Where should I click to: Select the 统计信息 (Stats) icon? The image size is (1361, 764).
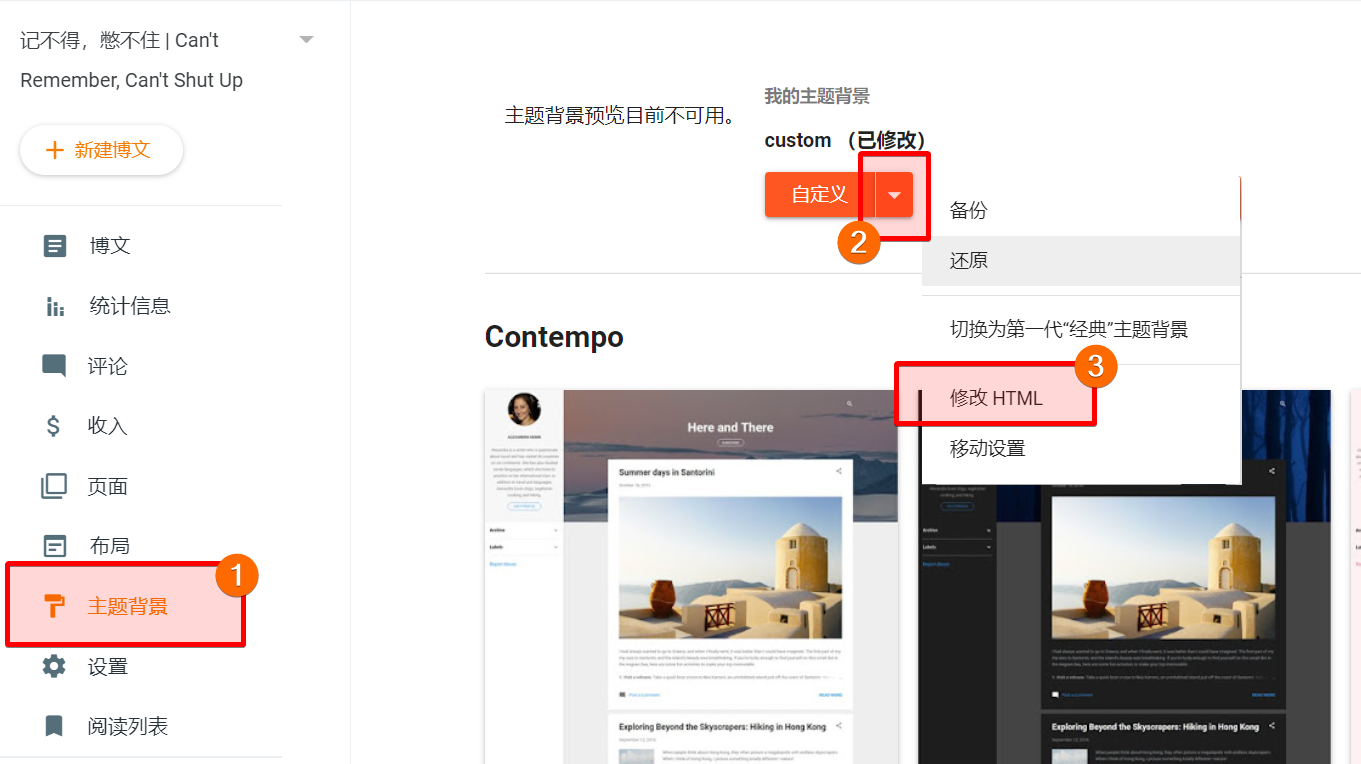(55, 305)
